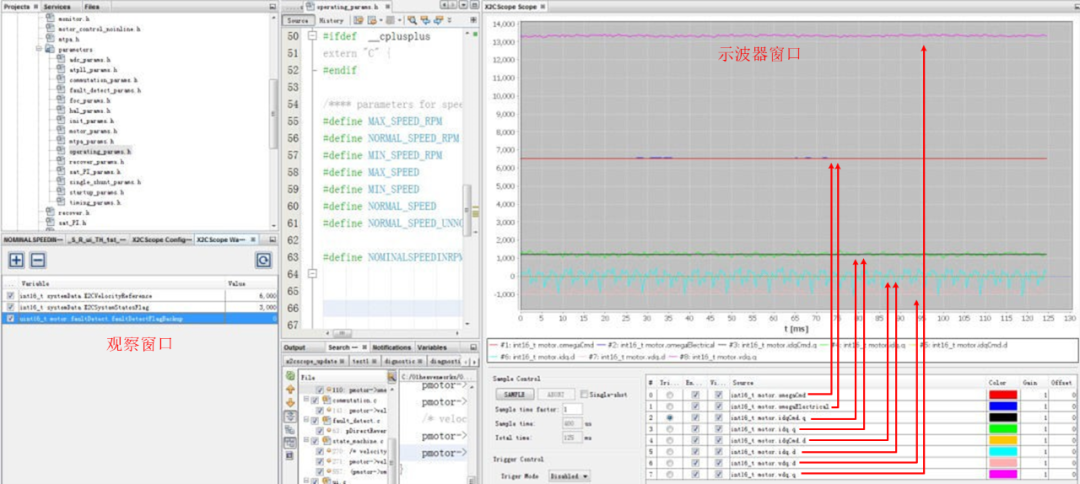Click the red color swatch for omegaCmd
1080x484 pixels.
[x=1001, y=395]
